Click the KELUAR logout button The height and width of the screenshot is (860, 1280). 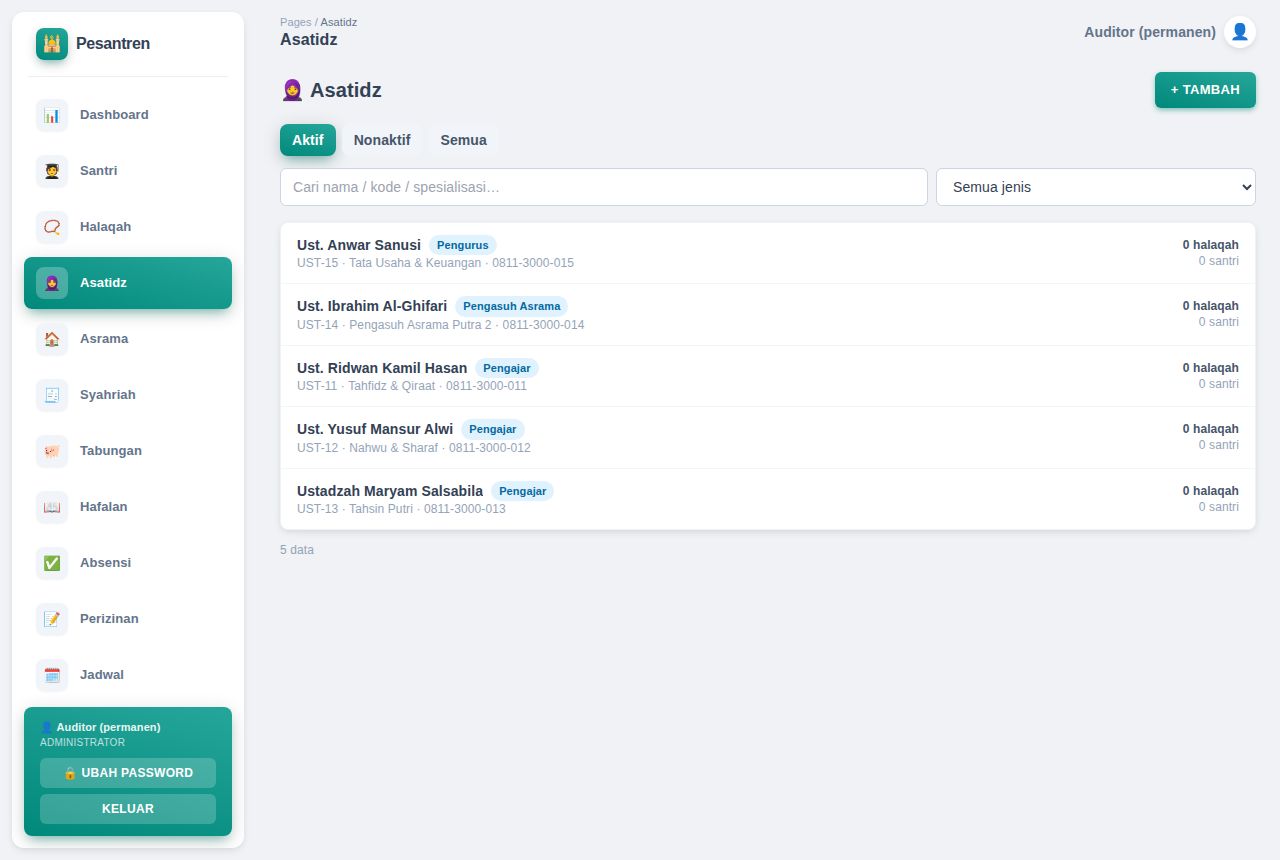(x=128, y=809)
